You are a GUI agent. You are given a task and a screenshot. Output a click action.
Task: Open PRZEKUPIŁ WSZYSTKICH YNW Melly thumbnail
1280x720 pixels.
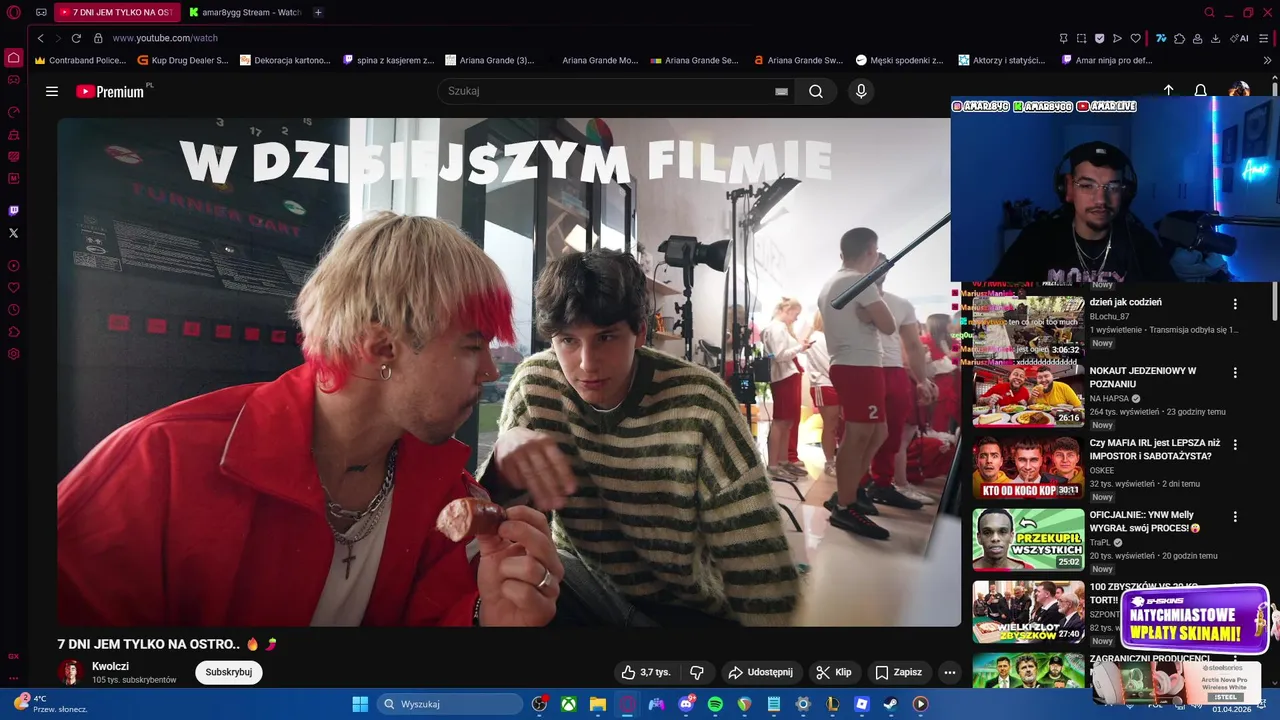1028,540
